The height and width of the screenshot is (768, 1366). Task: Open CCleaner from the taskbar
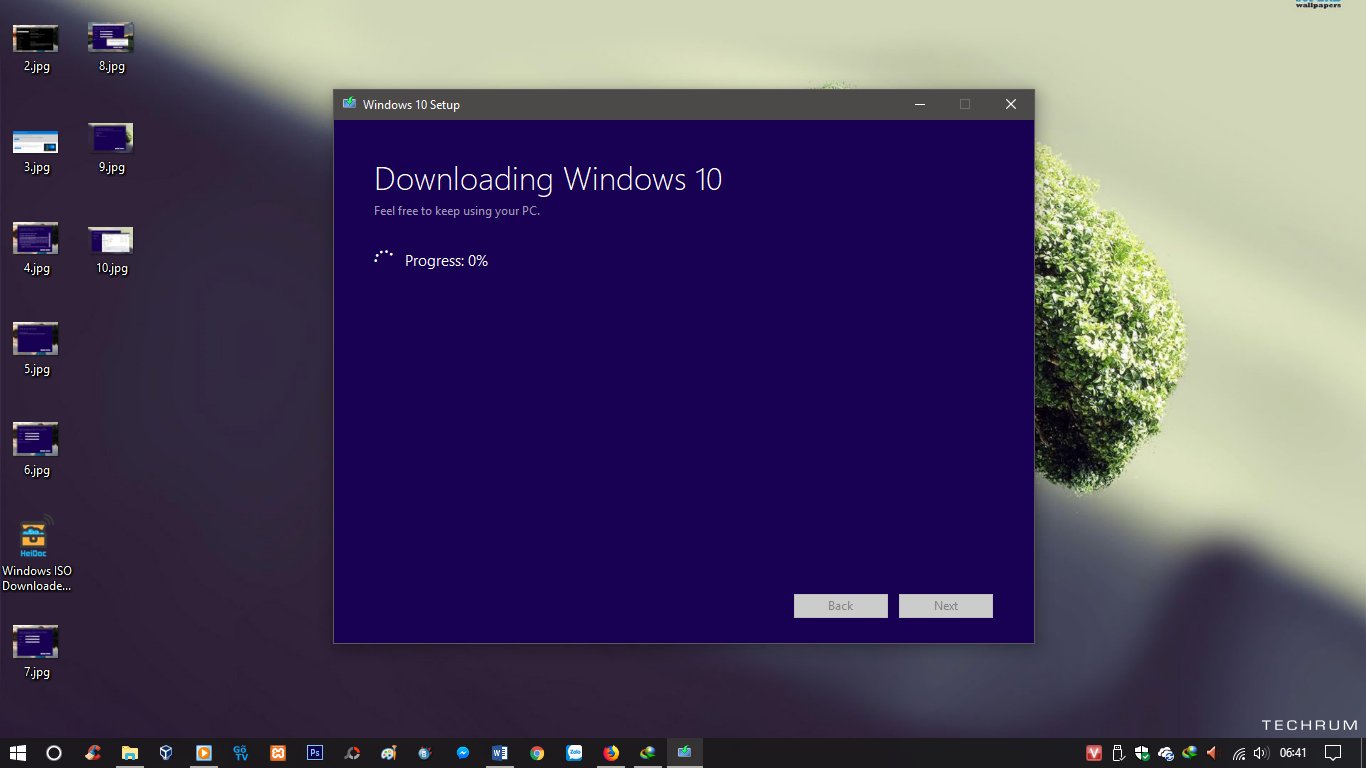(x=92, y=753)
